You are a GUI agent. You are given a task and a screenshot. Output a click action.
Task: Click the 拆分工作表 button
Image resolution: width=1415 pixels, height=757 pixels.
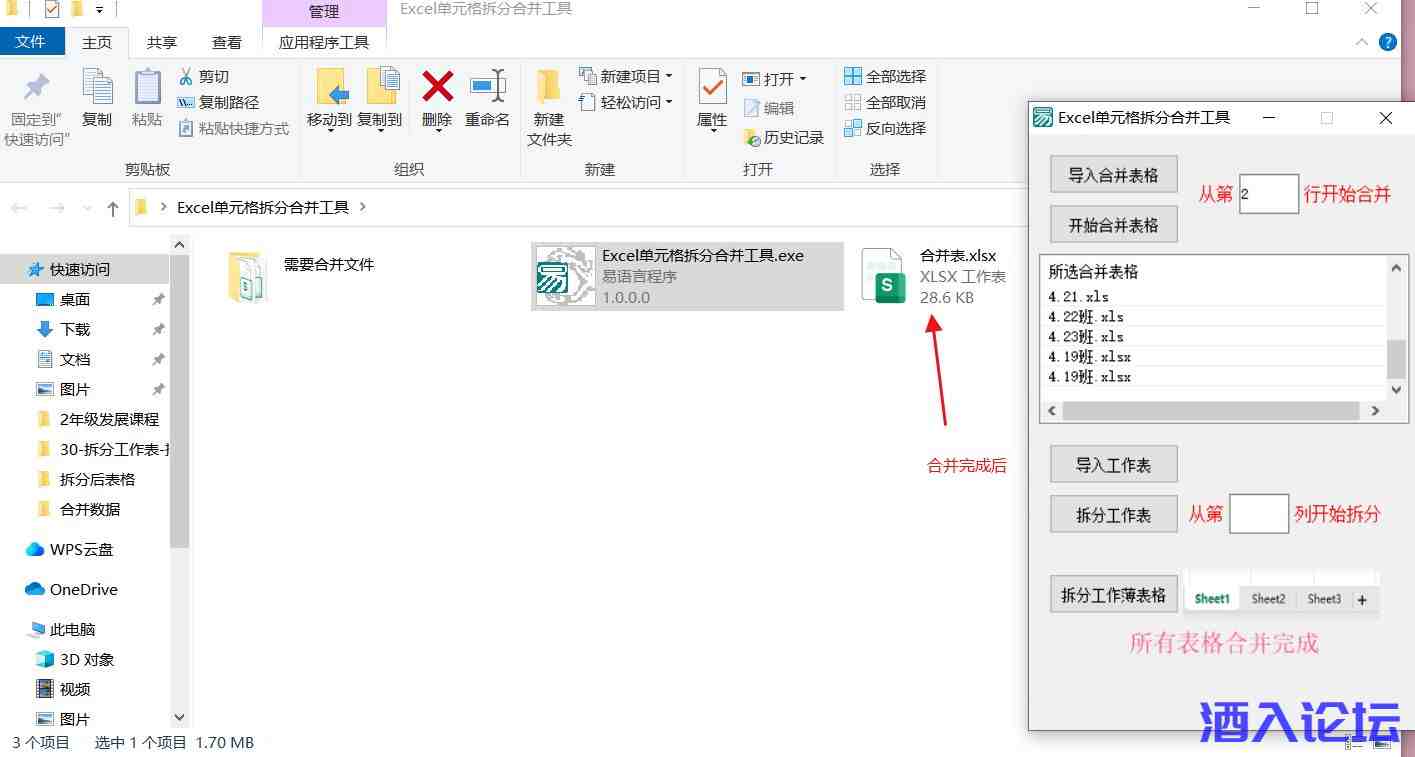click(x=1113, y=515)
